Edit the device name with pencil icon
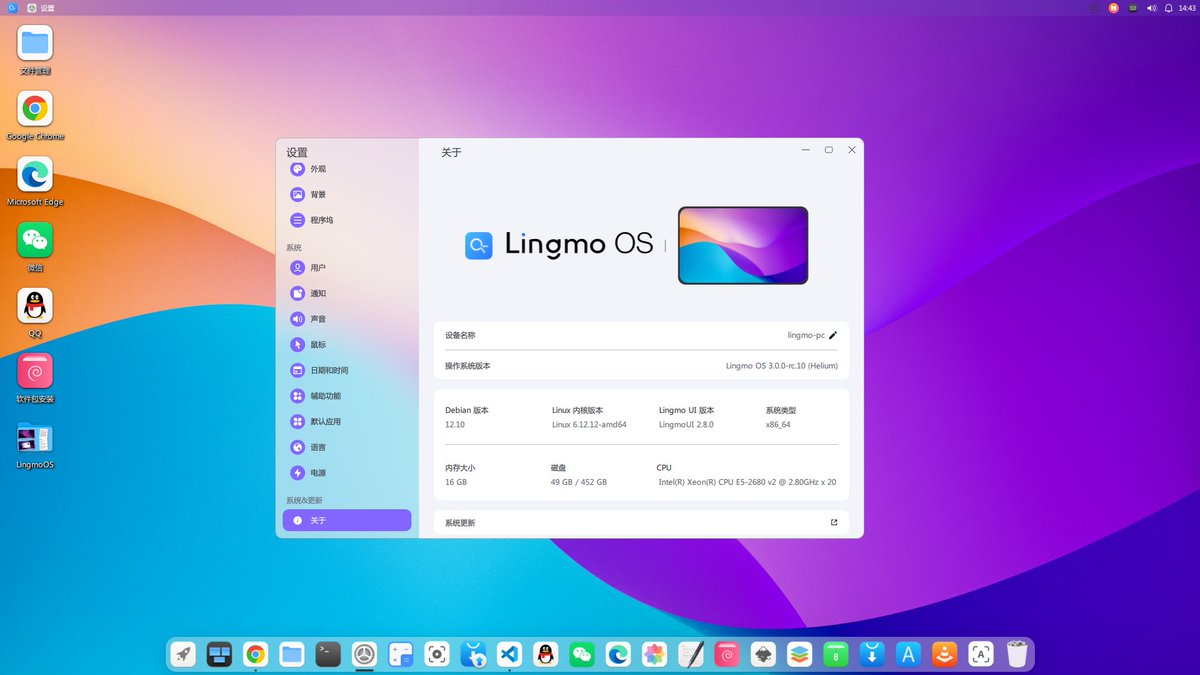 pyautogui.click(x=833, y=336)
